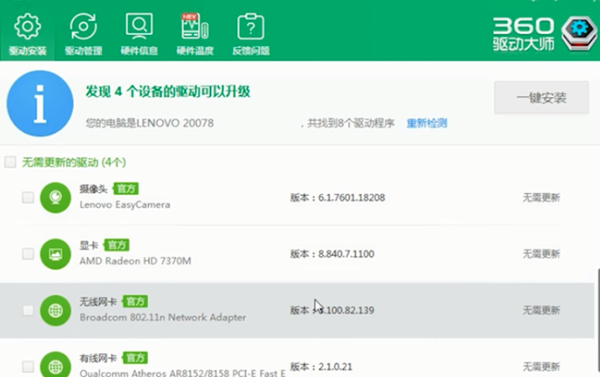Click the 重新检测 link
This screenshot has width=600, height=377.
pyautogui.click(x=427, y=123)
